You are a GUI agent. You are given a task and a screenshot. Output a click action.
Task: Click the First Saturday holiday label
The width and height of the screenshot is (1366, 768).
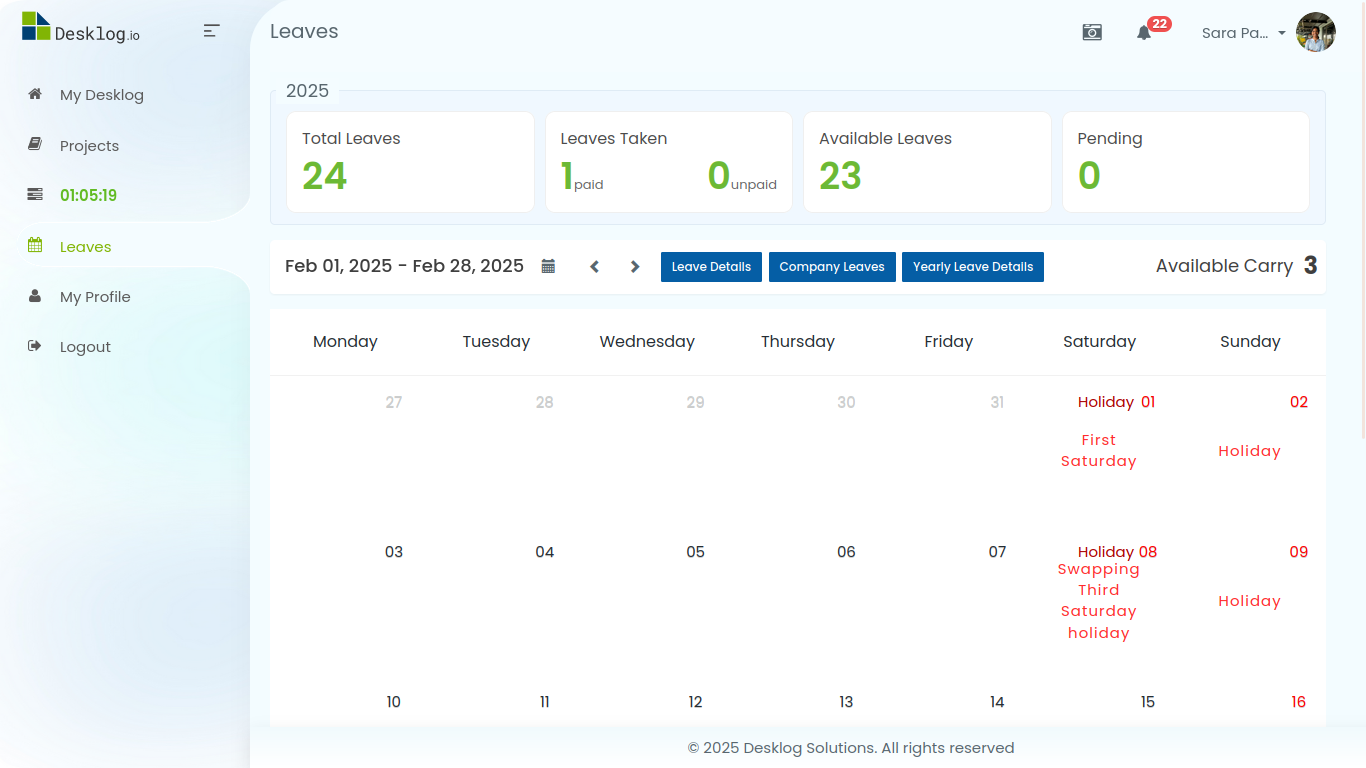pyautogui.click(x=1099, y=450)
